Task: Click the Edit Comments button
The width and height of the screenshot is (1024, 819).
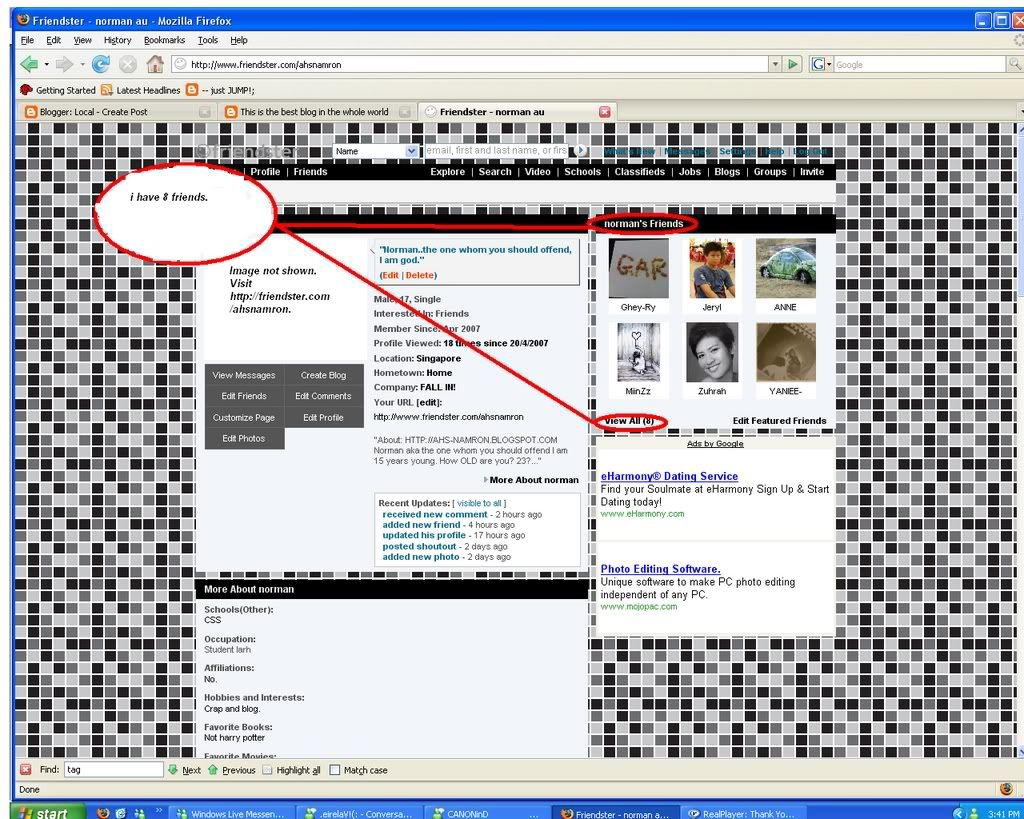Action: click(323, 396)
